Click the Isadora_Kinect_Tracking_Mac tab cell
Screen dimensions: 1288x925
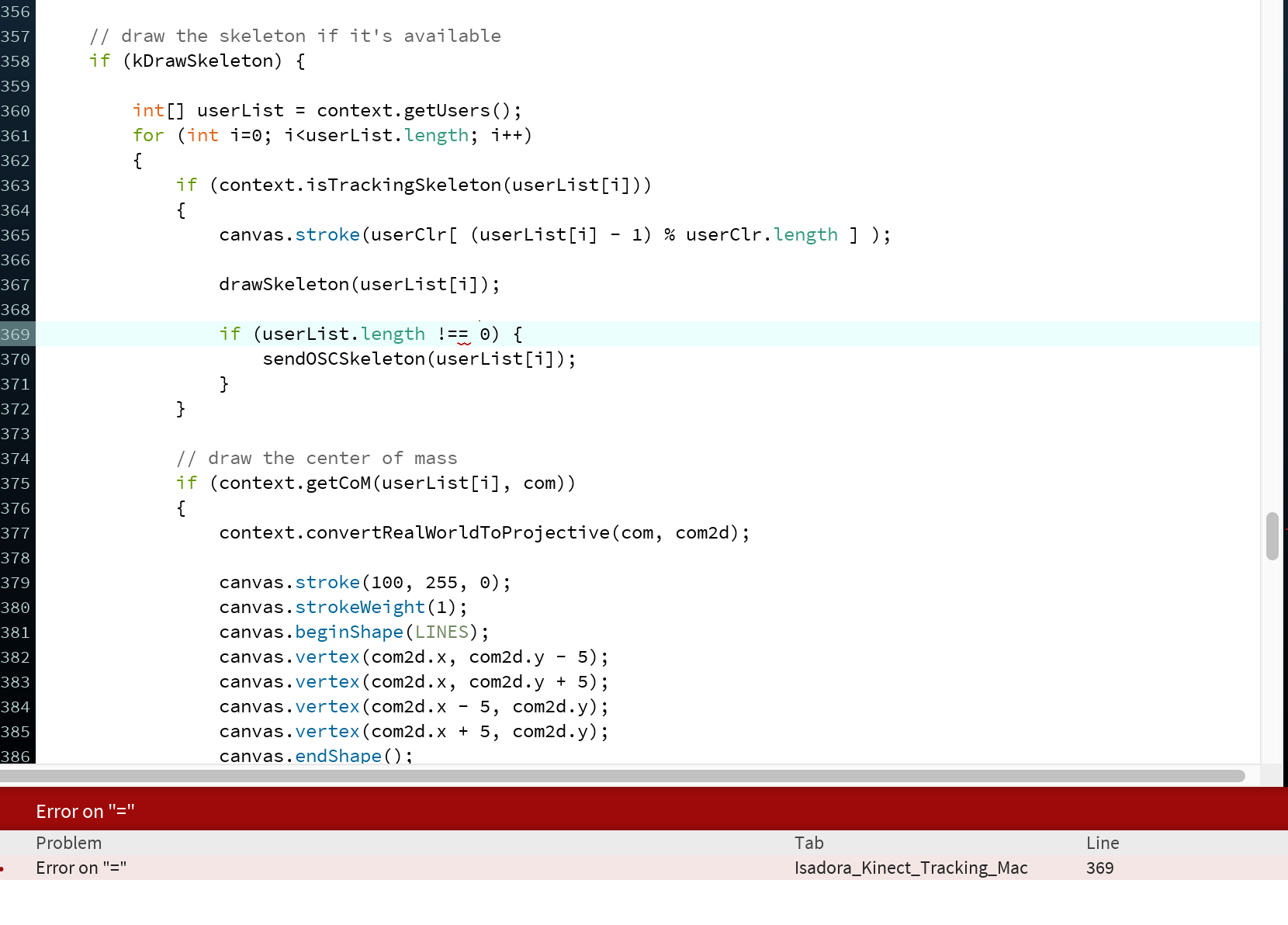911,868
